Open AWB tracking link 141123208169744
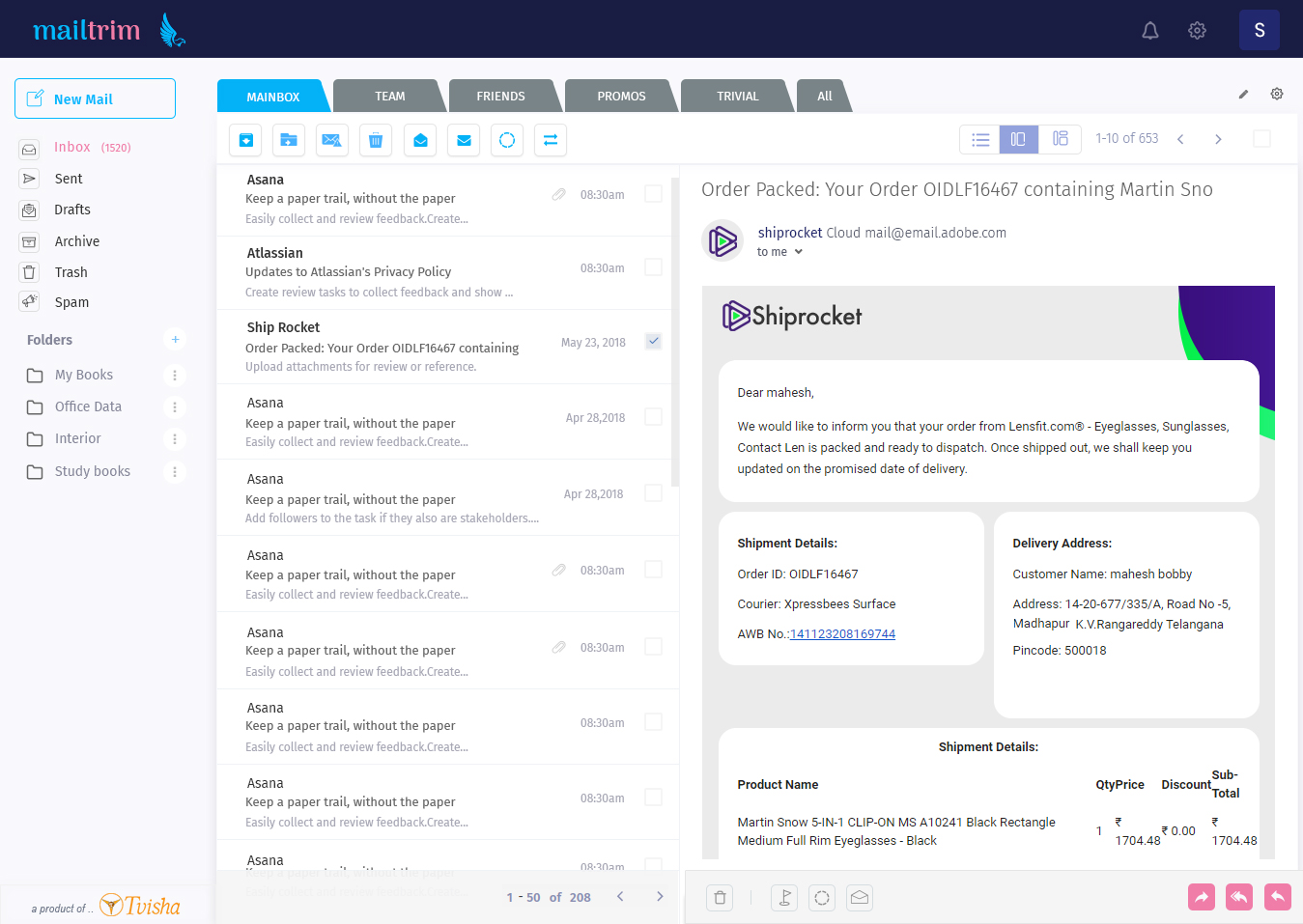The height and width of the screenshot is (924, 1303). pyautogui.click(x=842, y=634)
